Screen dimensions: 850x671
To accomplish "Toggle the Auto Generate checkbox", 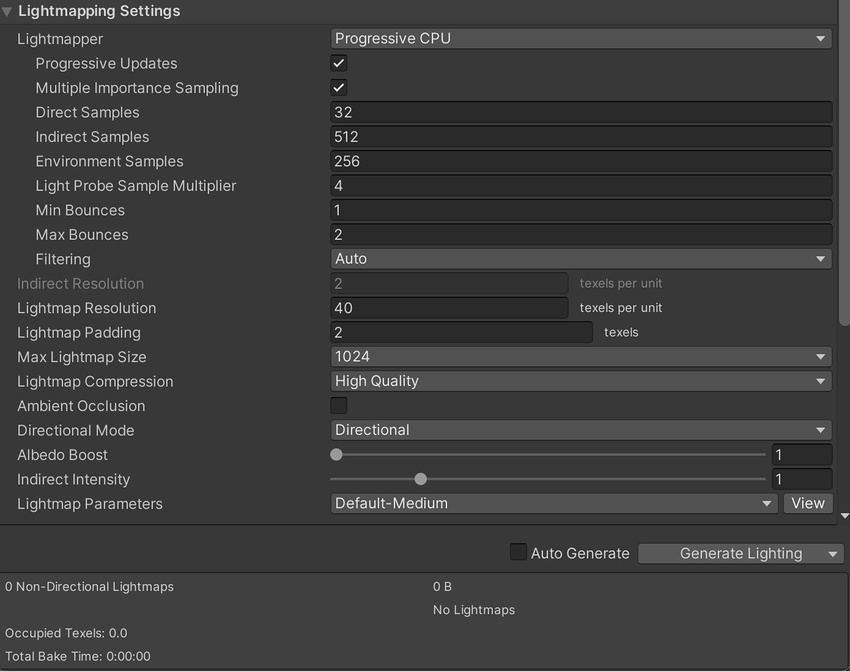I will pos(518,553).
